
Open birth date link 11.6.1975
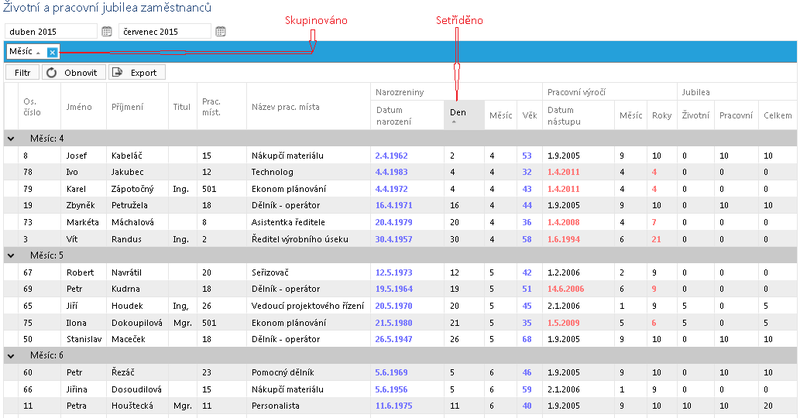point(393,406)
